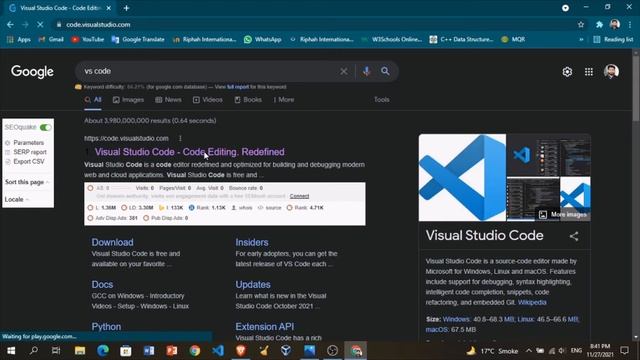Select the All results tab
Screen dimensions: 640x360
point(93,100)
